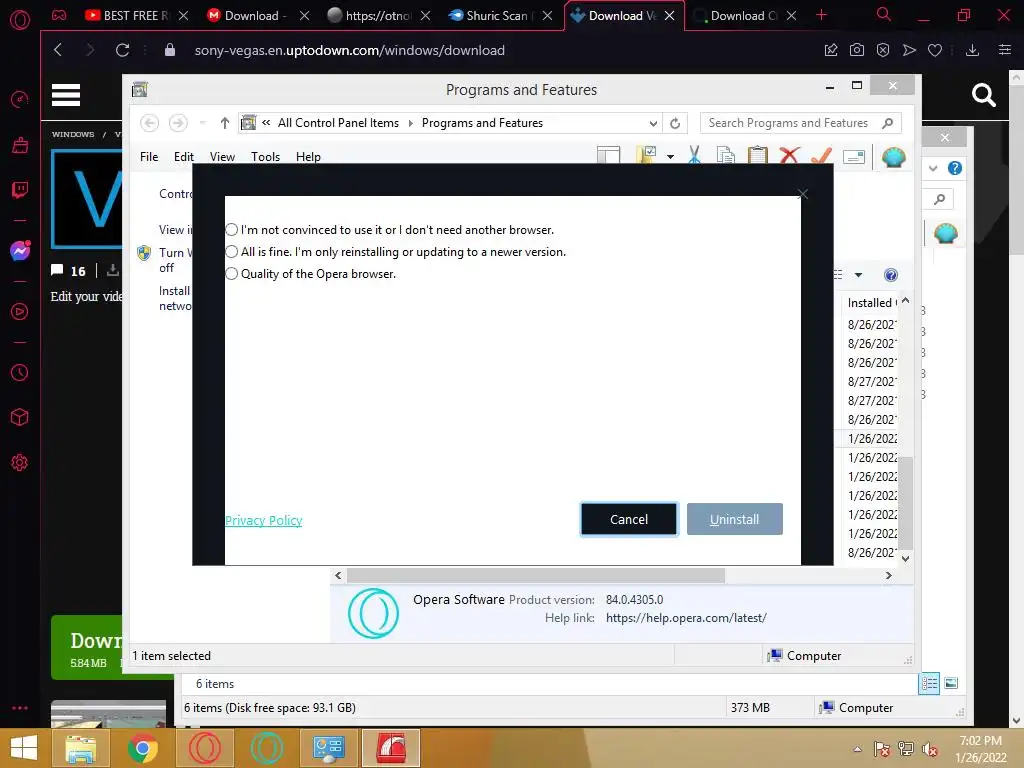Reload the uptodown page

(x=122, y=50)
